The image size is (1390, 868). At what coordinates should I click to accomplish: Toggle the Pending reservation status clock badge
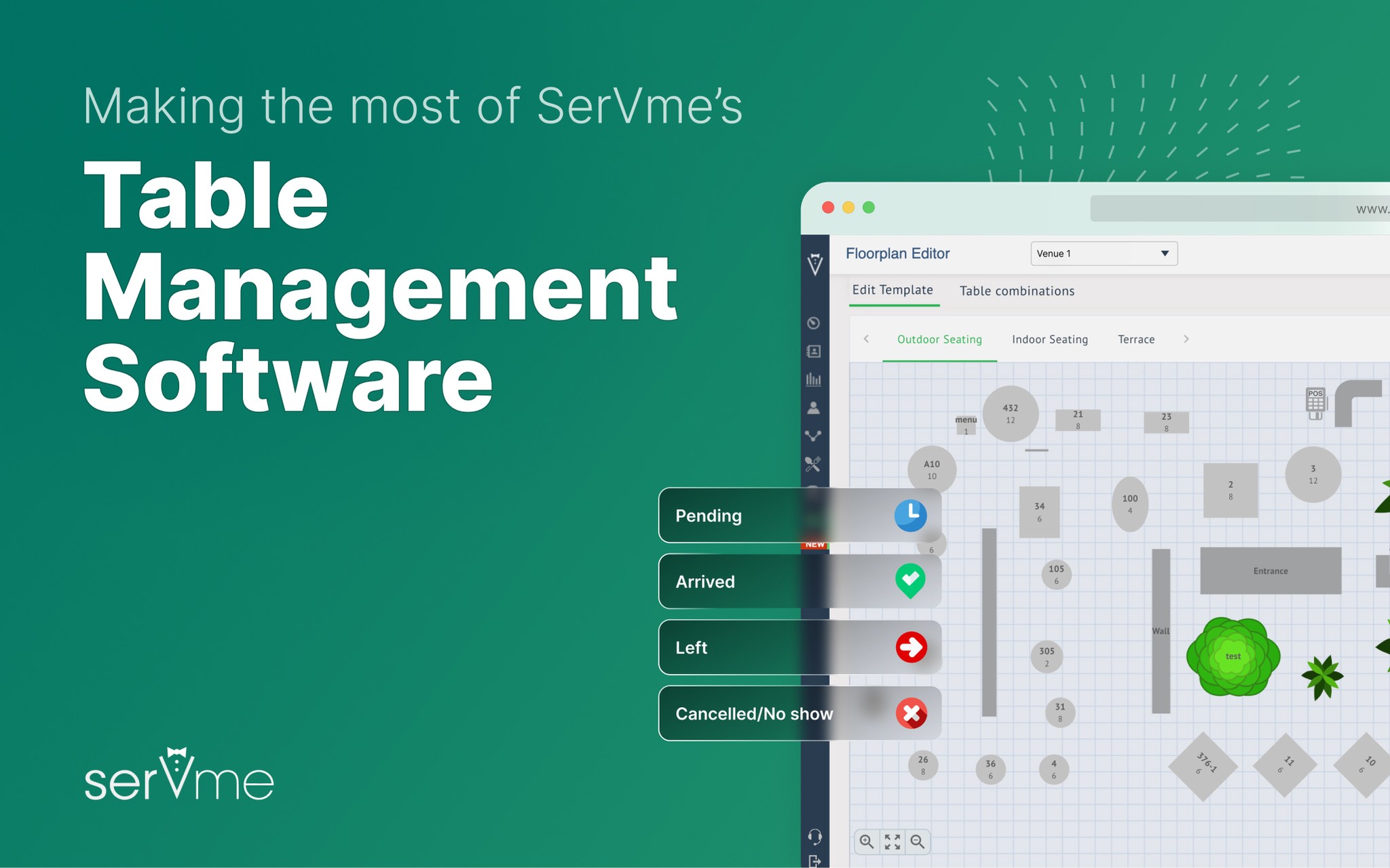point(911,516)
